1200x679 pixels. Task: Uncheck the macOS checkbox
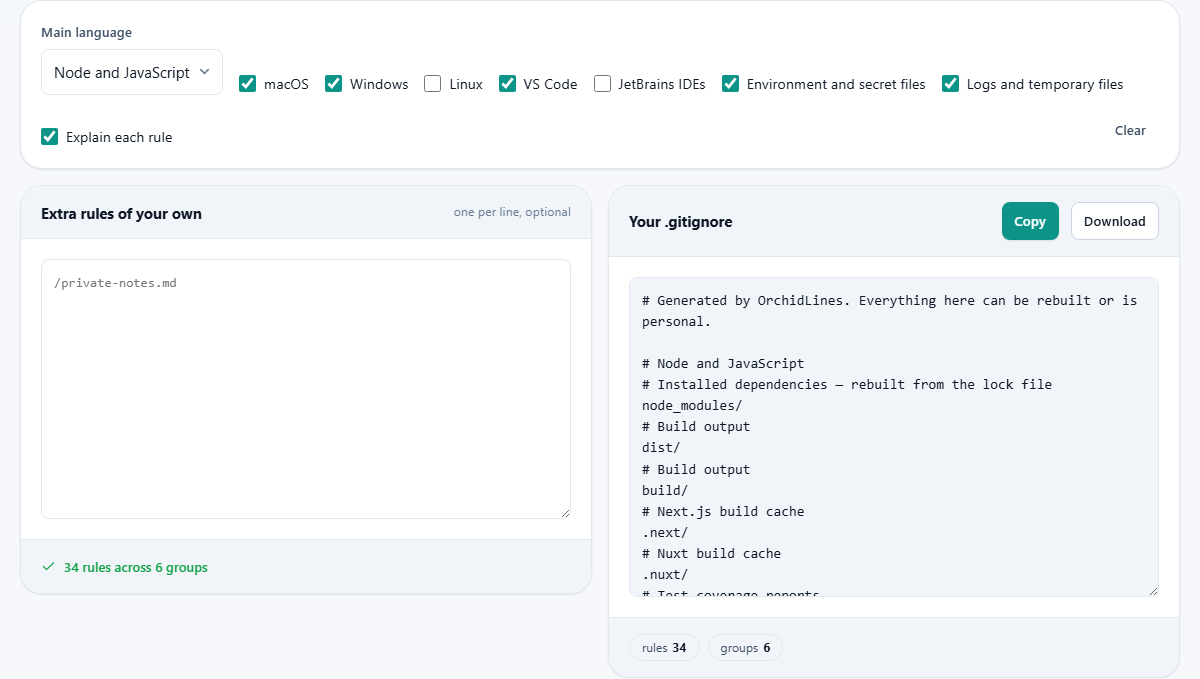248,84
